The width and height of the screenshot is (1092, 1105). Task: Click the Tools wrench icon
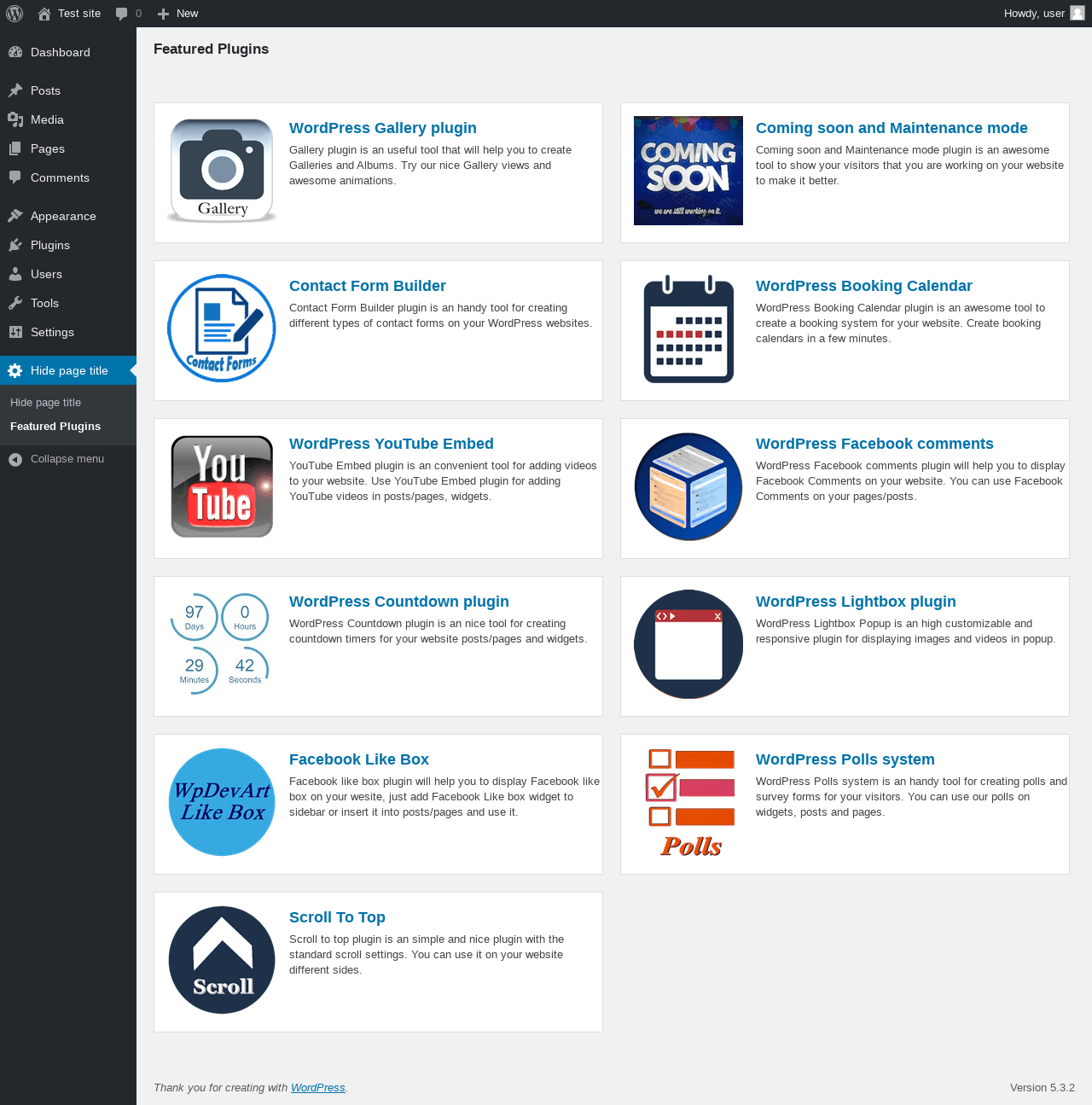pos(15,303)
